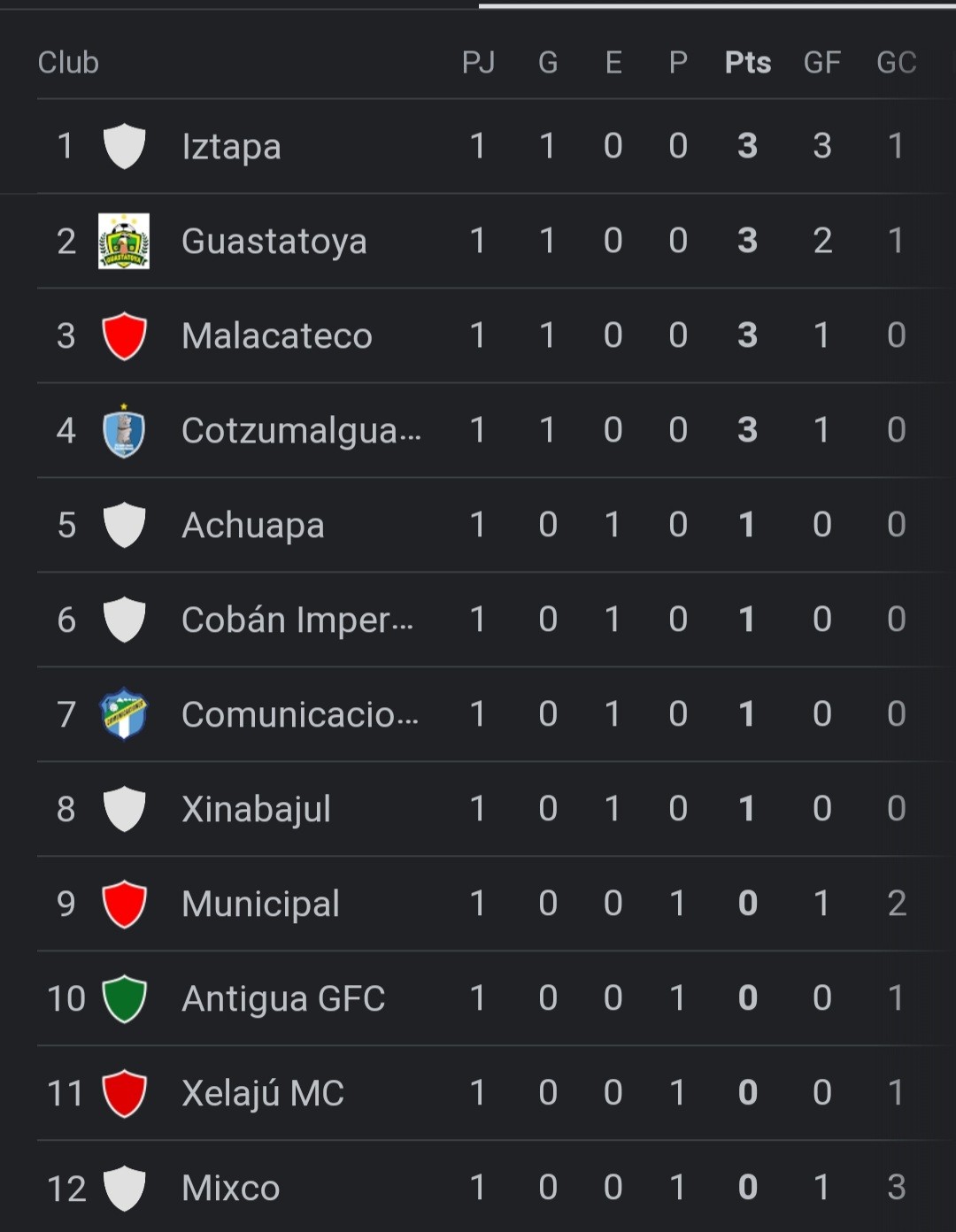Open the Achuapa team name
The image size is (956, 1232).
[252, 526]
